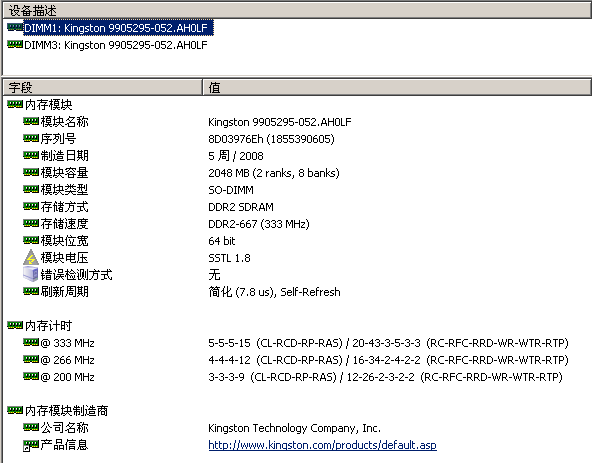Click the 内存模块 section group icon
592x463 pixels.
pyautogui.click(x=15, y=104)
